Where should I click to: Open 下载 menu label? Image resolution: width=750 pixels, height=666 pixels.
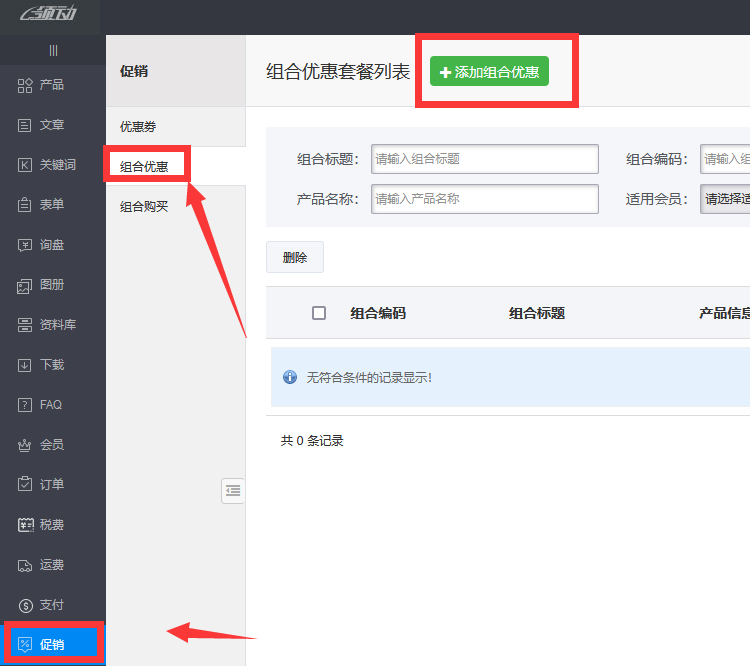(x=52, y=365)
